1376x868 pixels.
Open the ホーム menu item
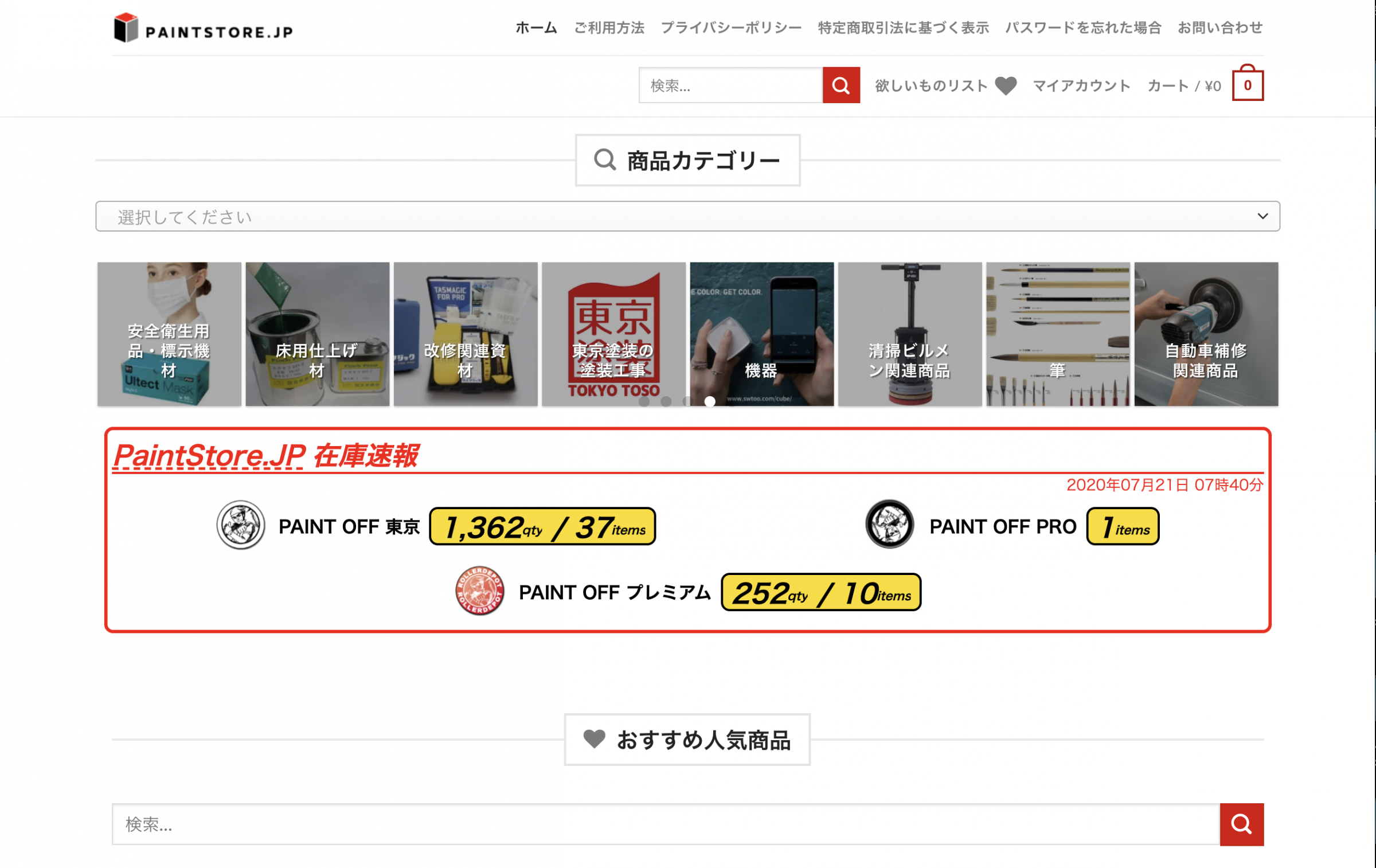[536, 28]
